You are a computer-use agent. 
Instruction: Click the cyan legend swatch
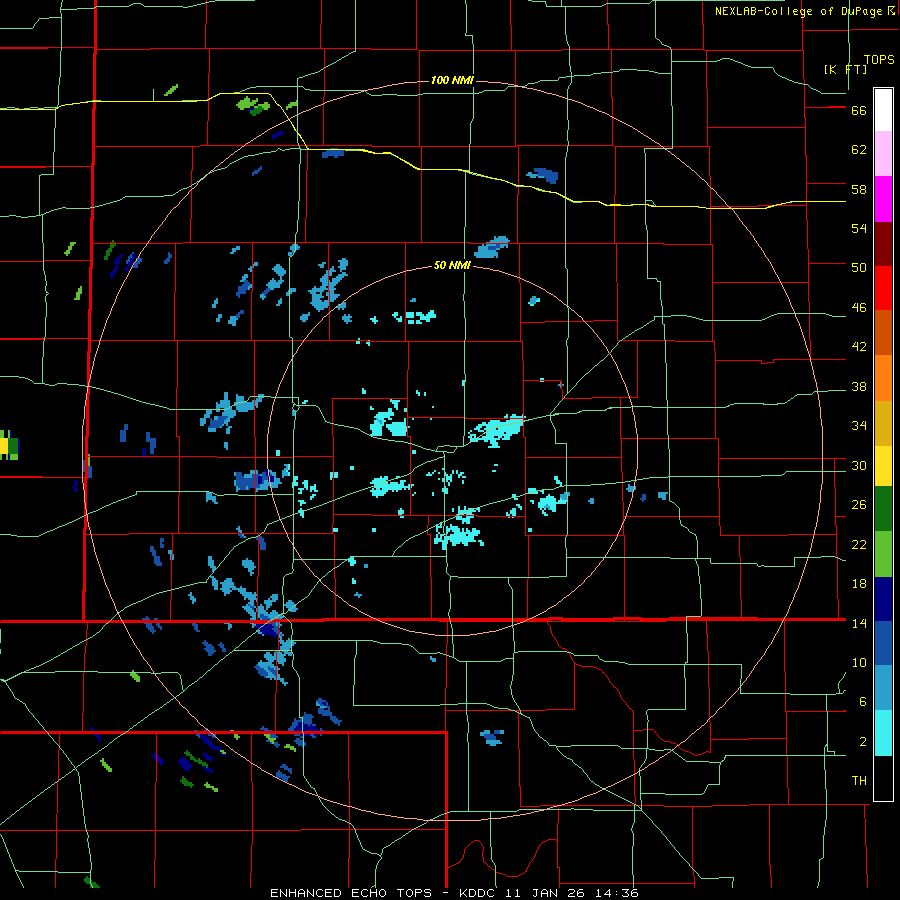tap(883, 733)
